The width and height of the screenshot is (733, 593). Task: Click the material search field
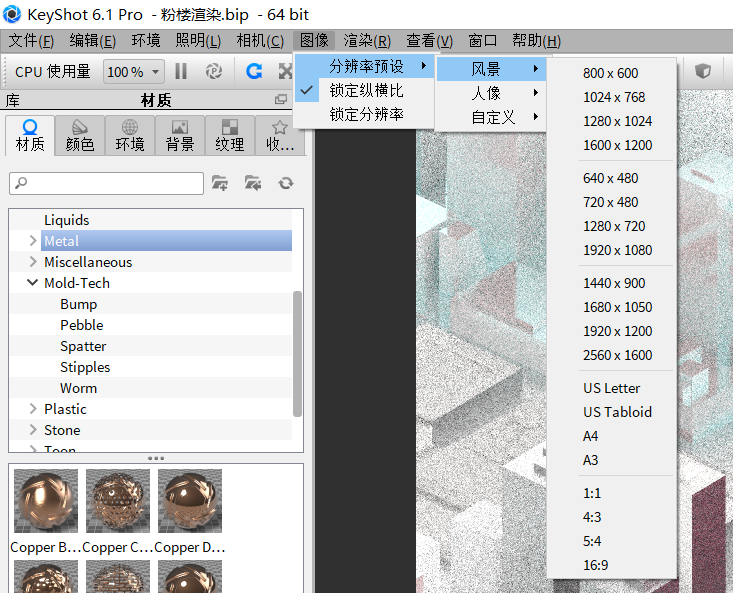[x=107, y=183]
